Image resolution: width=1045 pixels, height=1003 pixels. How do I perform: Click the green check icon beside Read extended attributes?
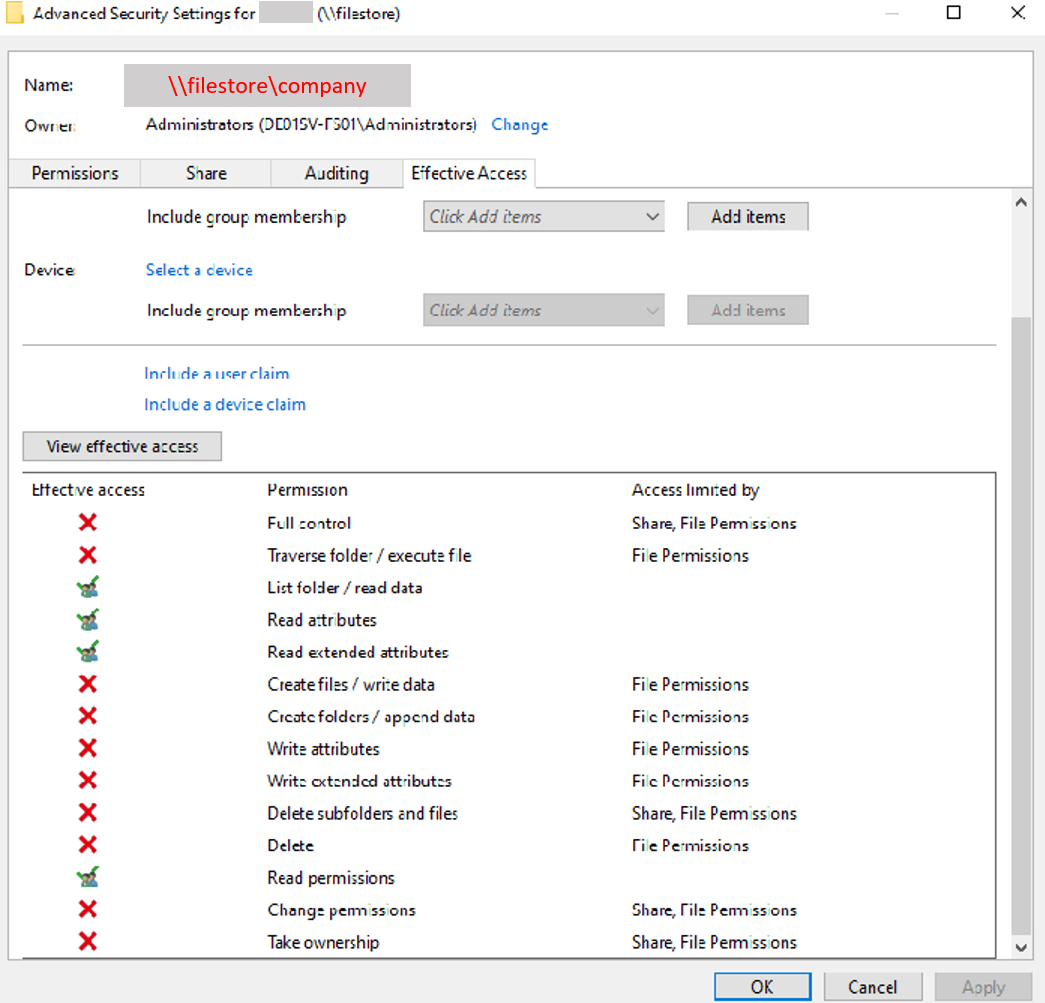pos(87,651)
